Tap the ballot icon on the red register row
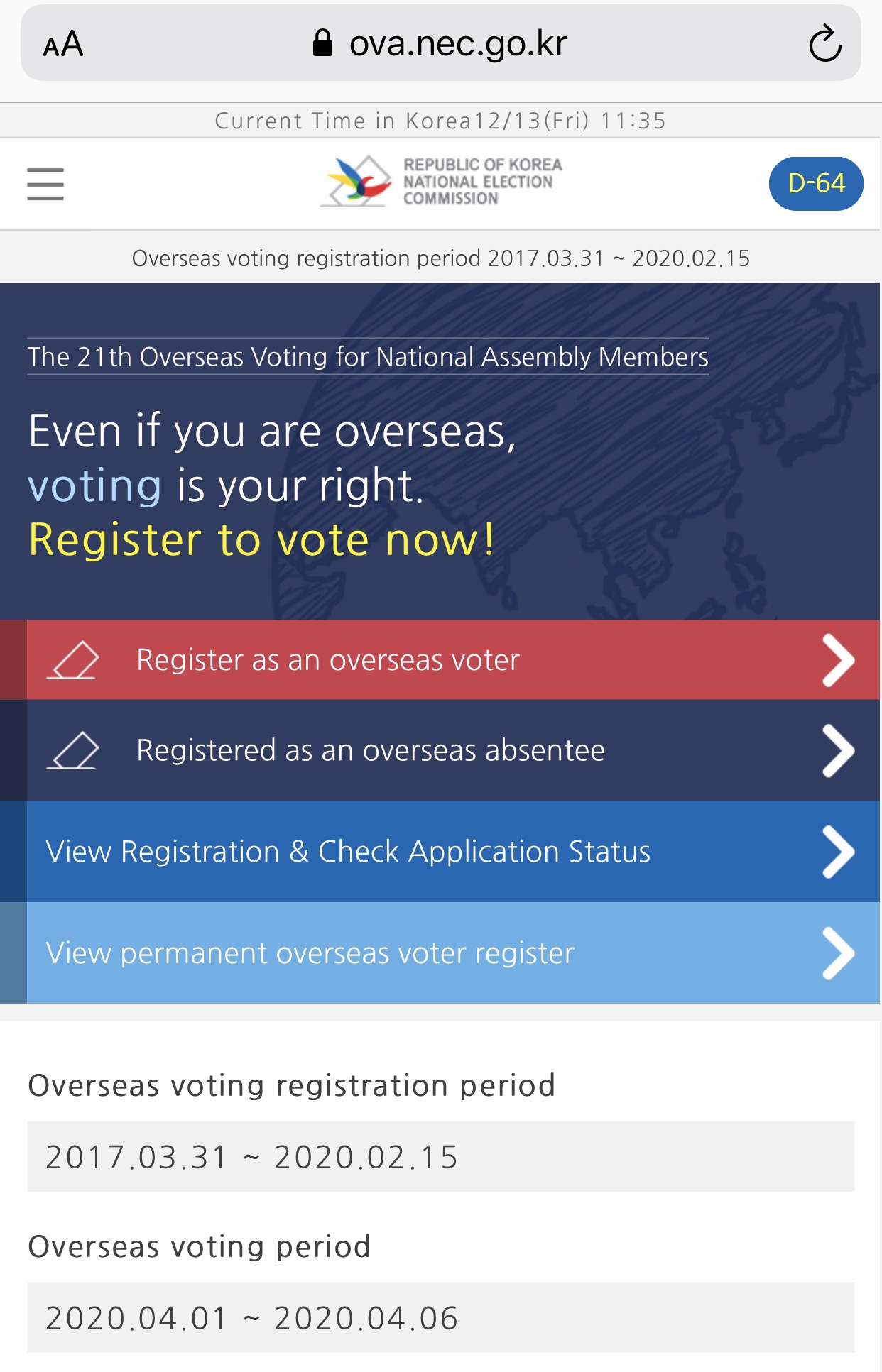 [73, 660]
